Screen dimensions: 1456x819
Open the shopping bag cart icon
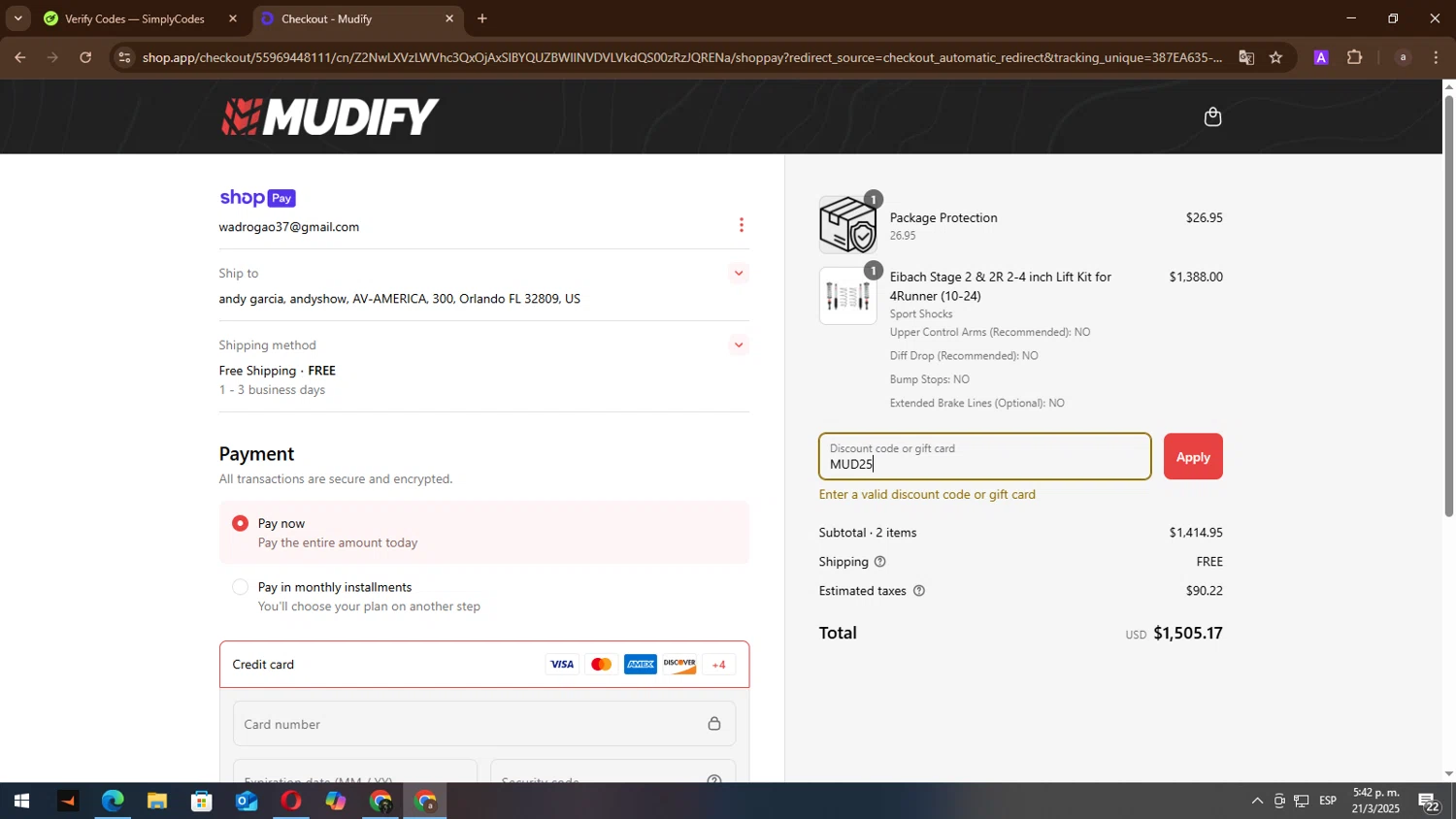point(1212,116)
